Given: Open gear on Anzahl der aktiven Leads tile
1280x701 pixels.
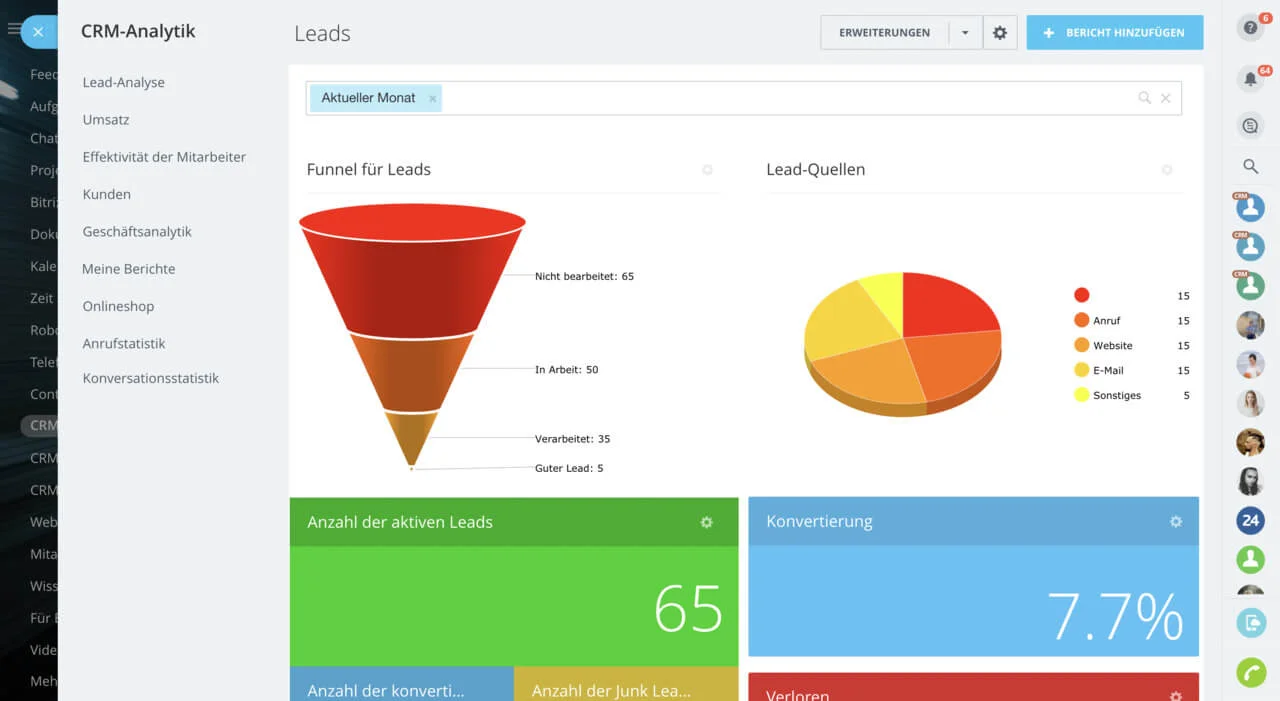Looking at the screenshot, I should (x=706, y=522).
